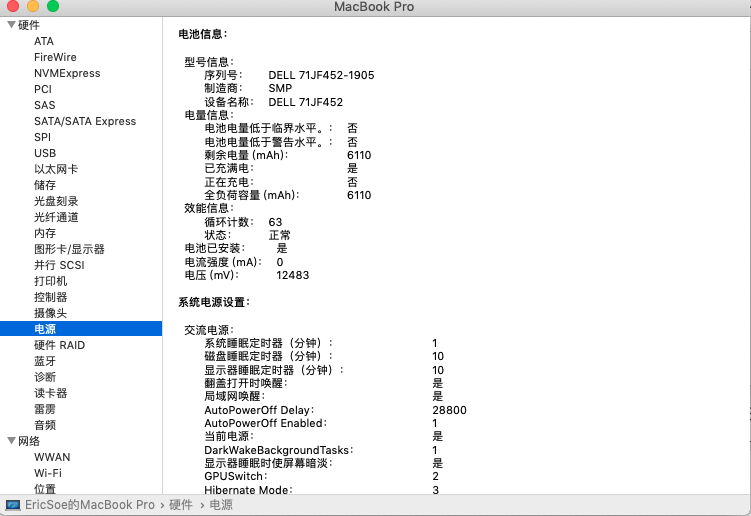Click battery status value 正常
This screenshot has height=516, width=751.
point(279,235)
